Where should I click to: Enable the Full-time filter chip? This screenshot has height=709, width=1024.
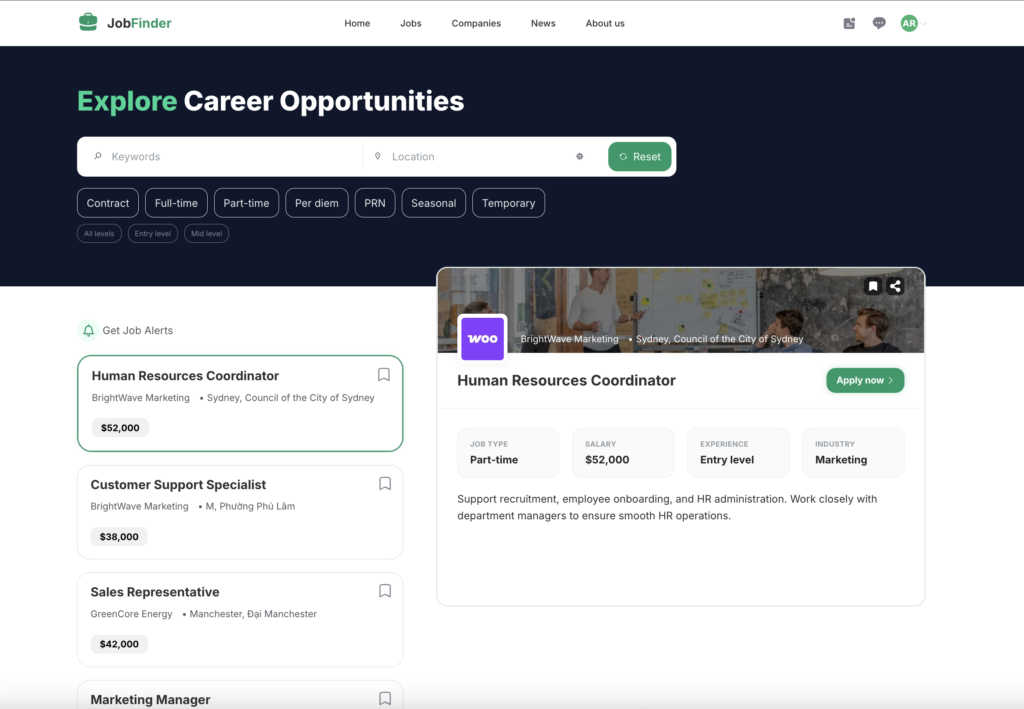point(176,203)
